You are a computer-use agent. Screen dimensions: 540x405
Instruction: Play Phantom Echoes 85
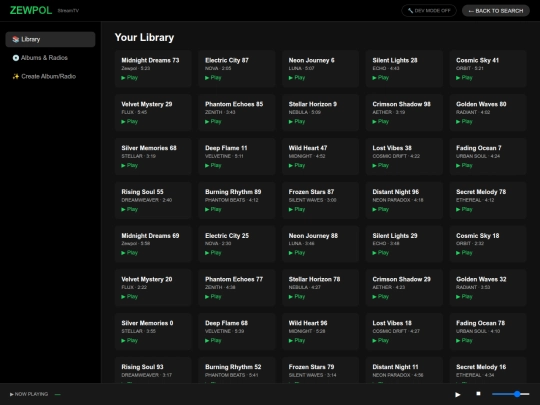(x=213, y=122)
